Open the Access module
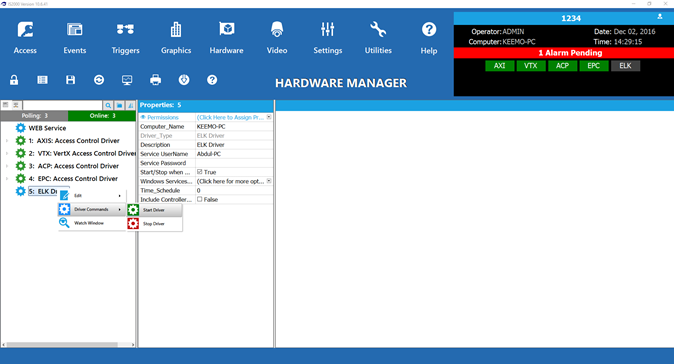Image resolution: width=674 pixels, height=364 pixels. coord(25,37)
